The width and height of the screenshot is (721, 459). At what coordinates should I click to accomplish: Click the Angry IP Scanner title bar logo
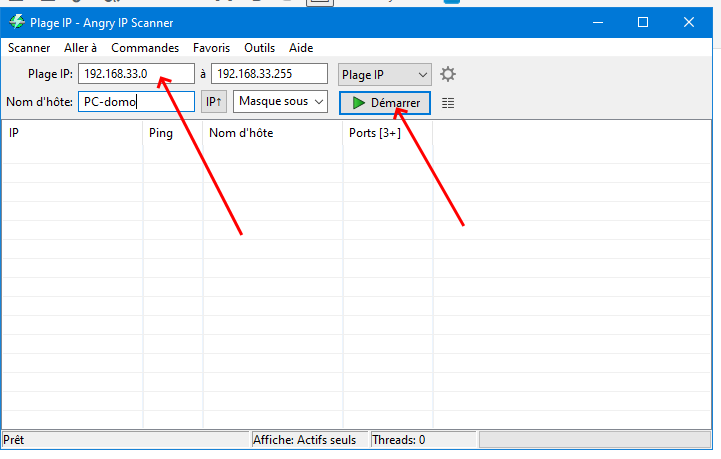click(17, 22)
